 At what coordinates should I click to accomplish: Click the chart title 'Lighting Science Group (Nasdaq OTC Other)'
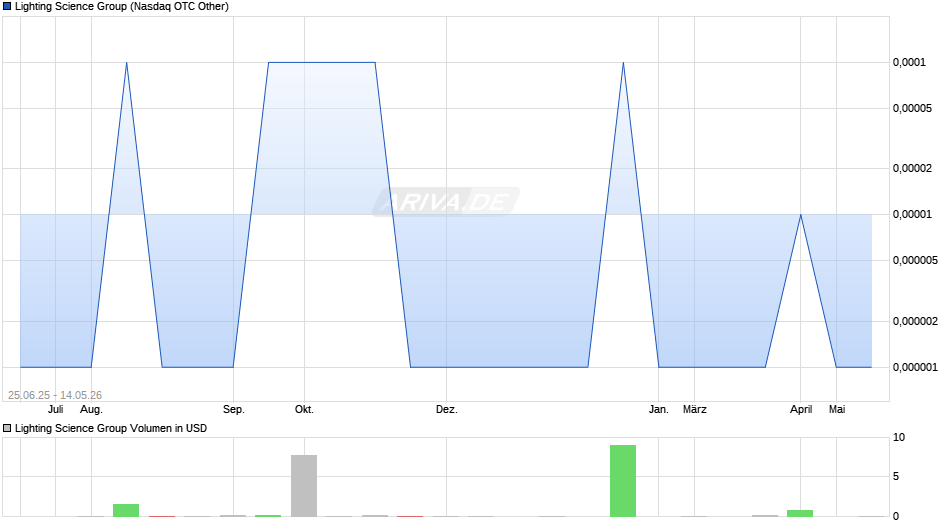(122, 7)
